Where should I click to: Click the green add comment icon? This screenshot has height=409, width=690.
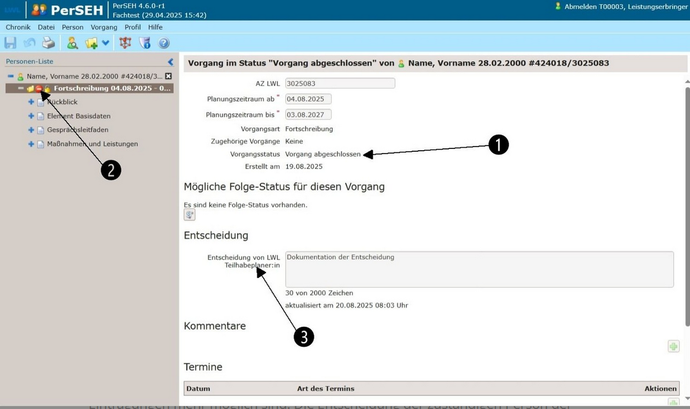[673, 346]
